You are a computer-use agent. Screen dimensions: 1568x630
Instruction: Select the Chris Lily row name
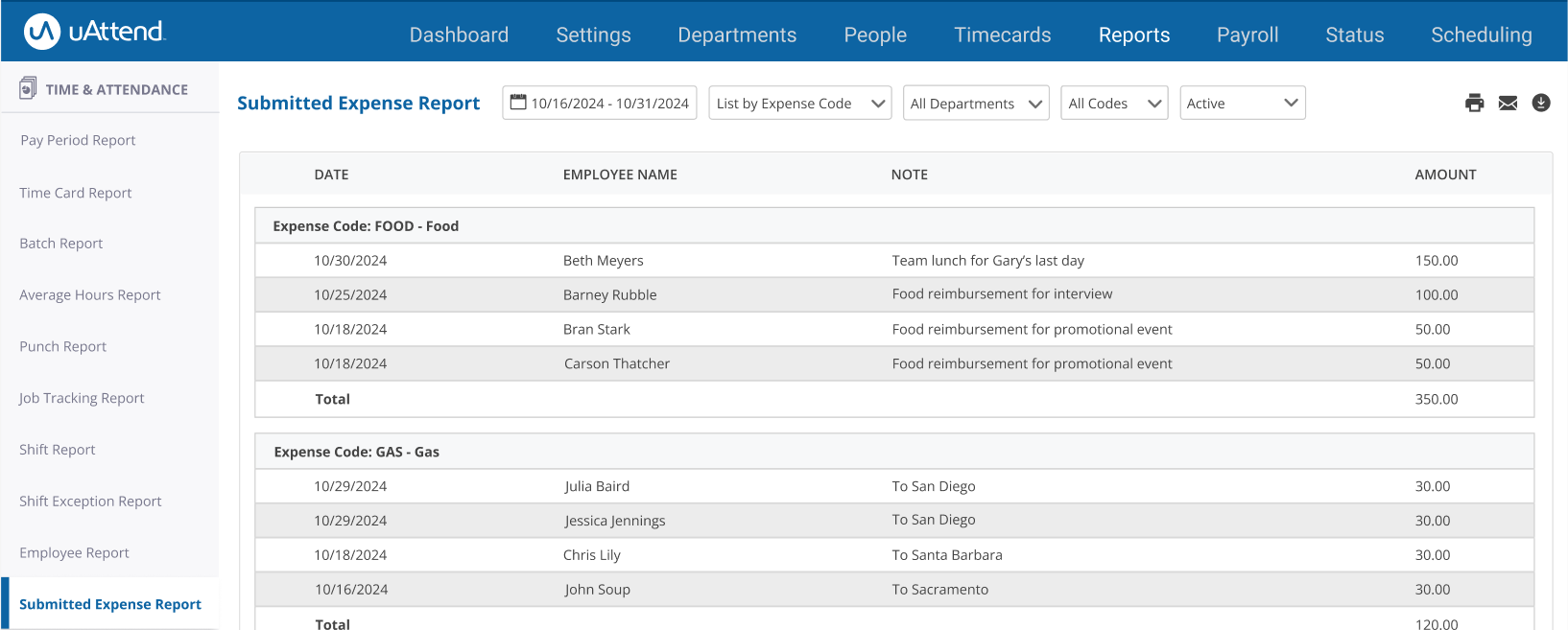(x=592, y=555)
